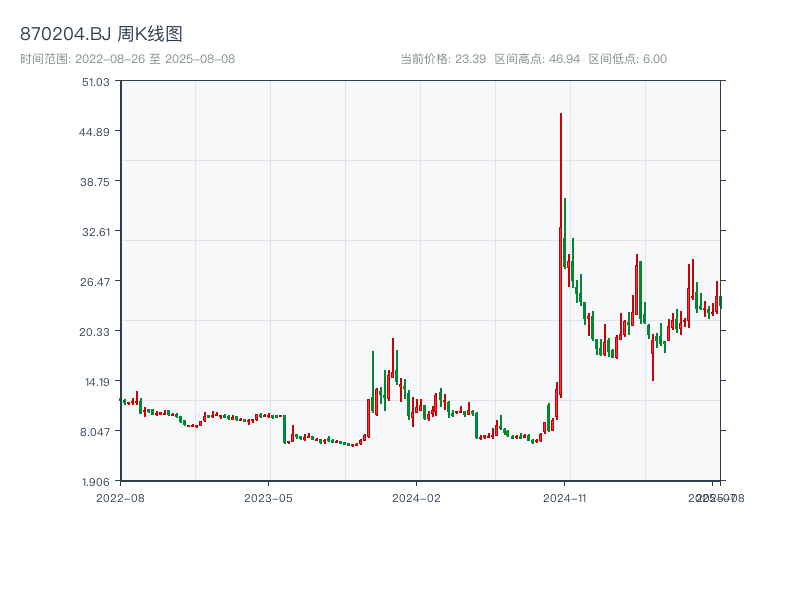
Task: Select the time range text 2022-08-26 至 2025-08-08
Action: coord(155,59)
